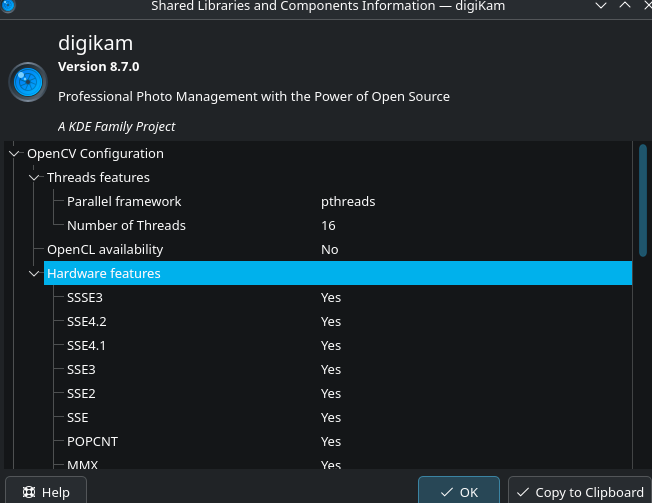The height and width of the screenshot is (503, 652).
Task: Collapse the OpenCV Configuration tree node
Action: (x=14, y=154)
